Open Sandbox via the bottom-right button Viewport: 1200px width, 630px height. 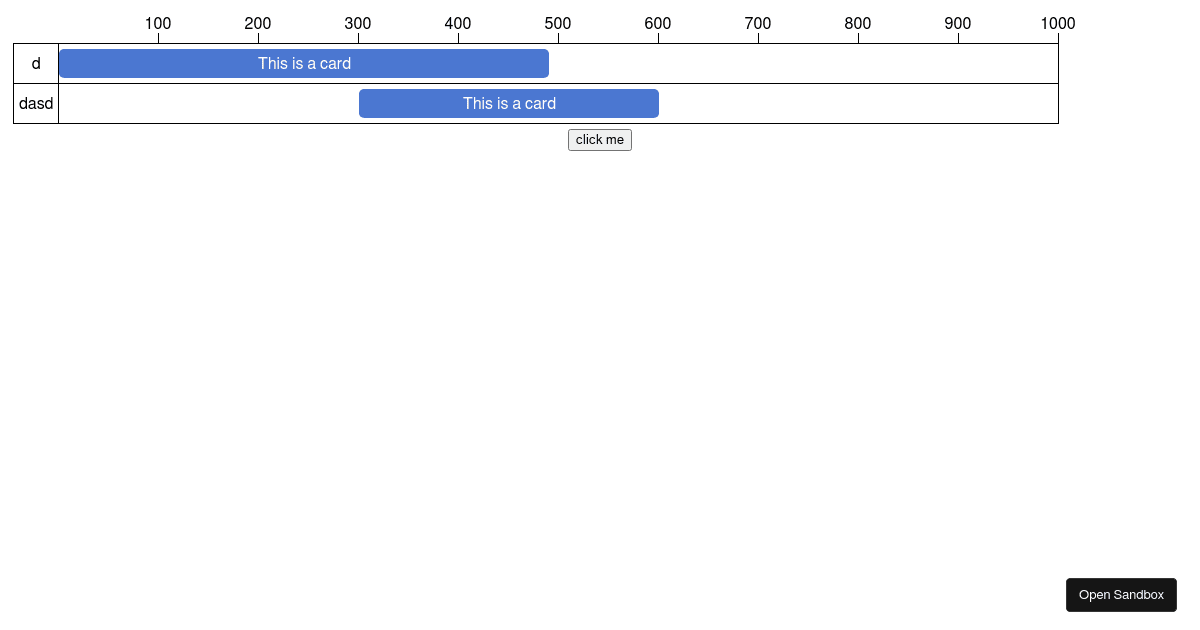coord(1121,594)
